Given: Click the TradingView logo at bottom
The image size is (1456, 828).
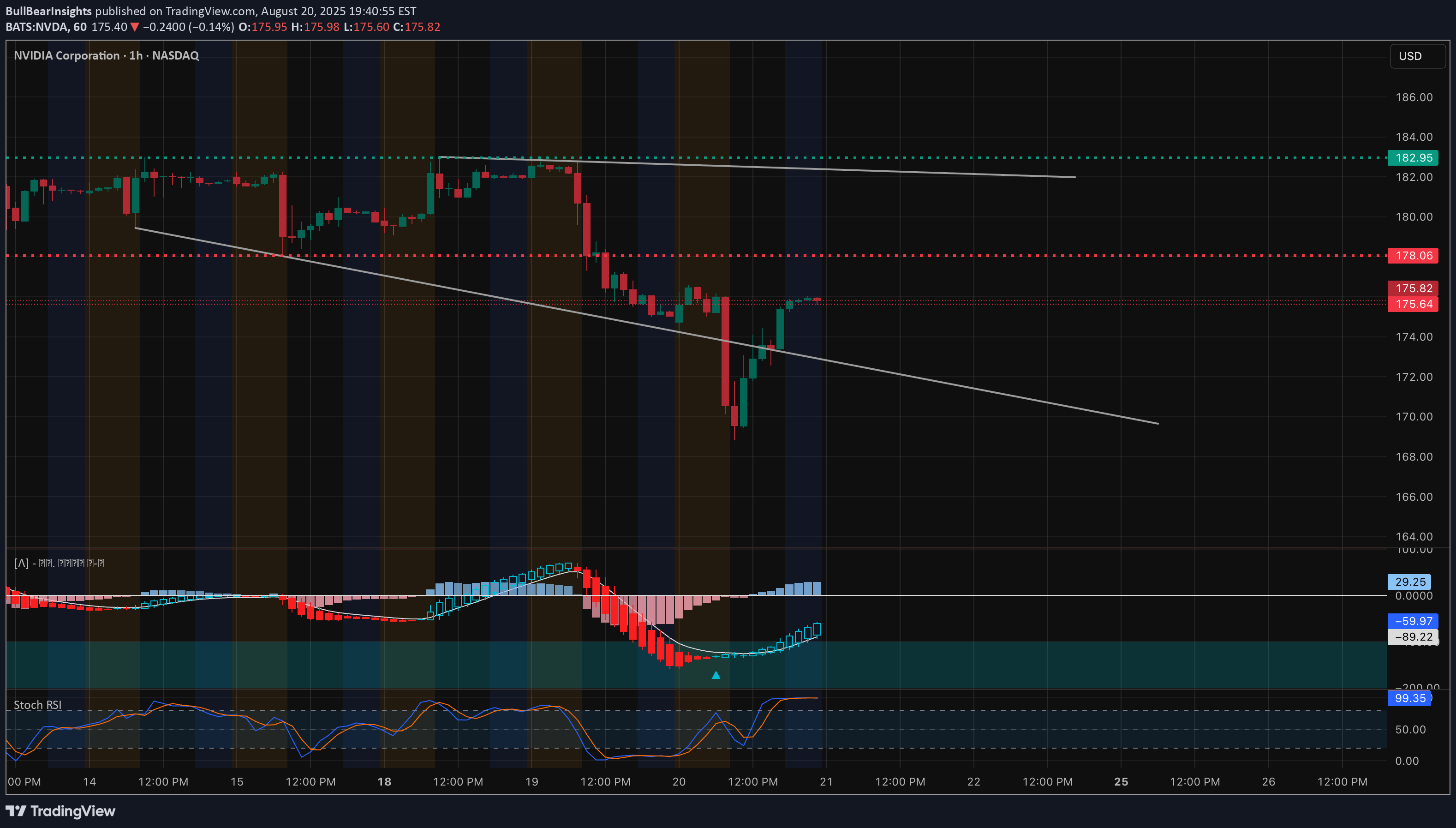Looking at the screenshot, I should [x=60, y=811].
